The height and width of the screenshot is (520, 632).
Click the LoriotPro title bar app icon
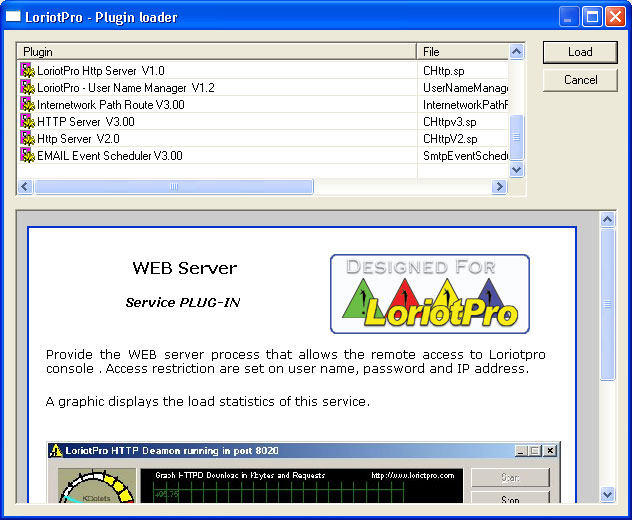pos(14,17)
